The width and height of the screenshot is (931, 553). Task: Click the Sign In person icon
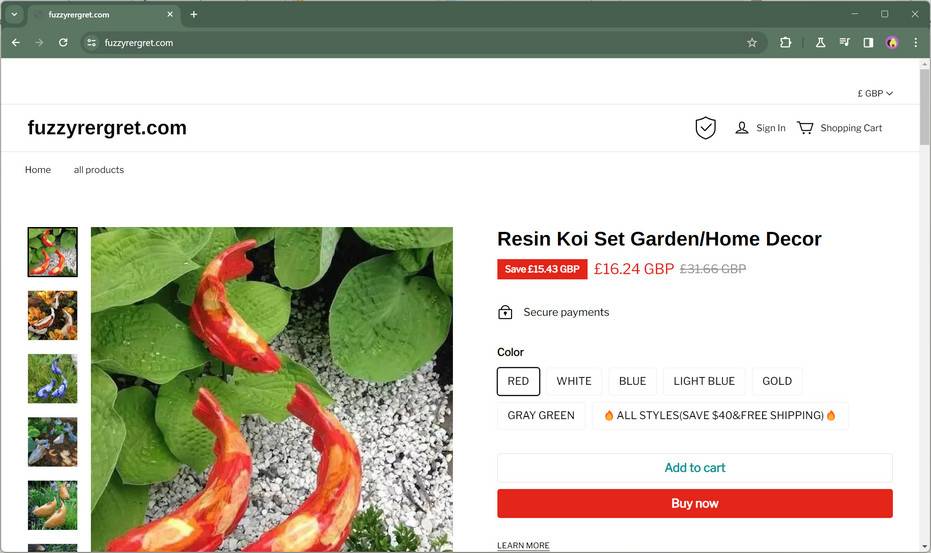[742, 128]
